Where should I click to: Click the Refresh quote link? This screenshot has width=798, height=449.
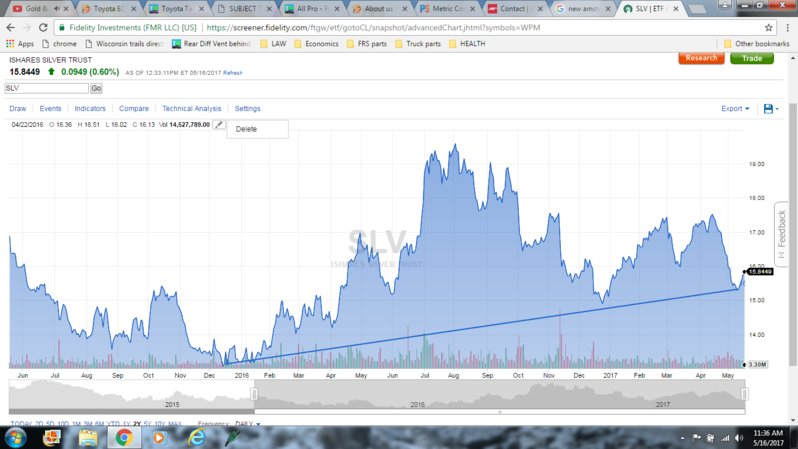[233, 73]
